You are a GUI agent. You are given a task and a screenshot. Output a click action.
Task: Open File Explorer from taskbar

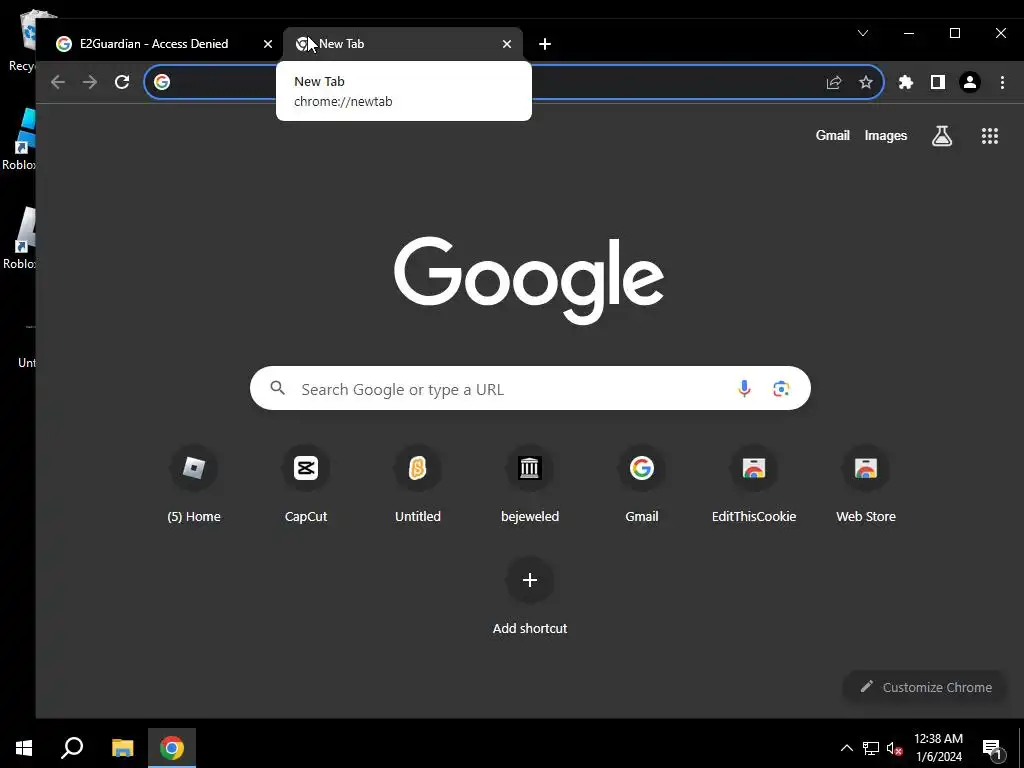point(122,748)
